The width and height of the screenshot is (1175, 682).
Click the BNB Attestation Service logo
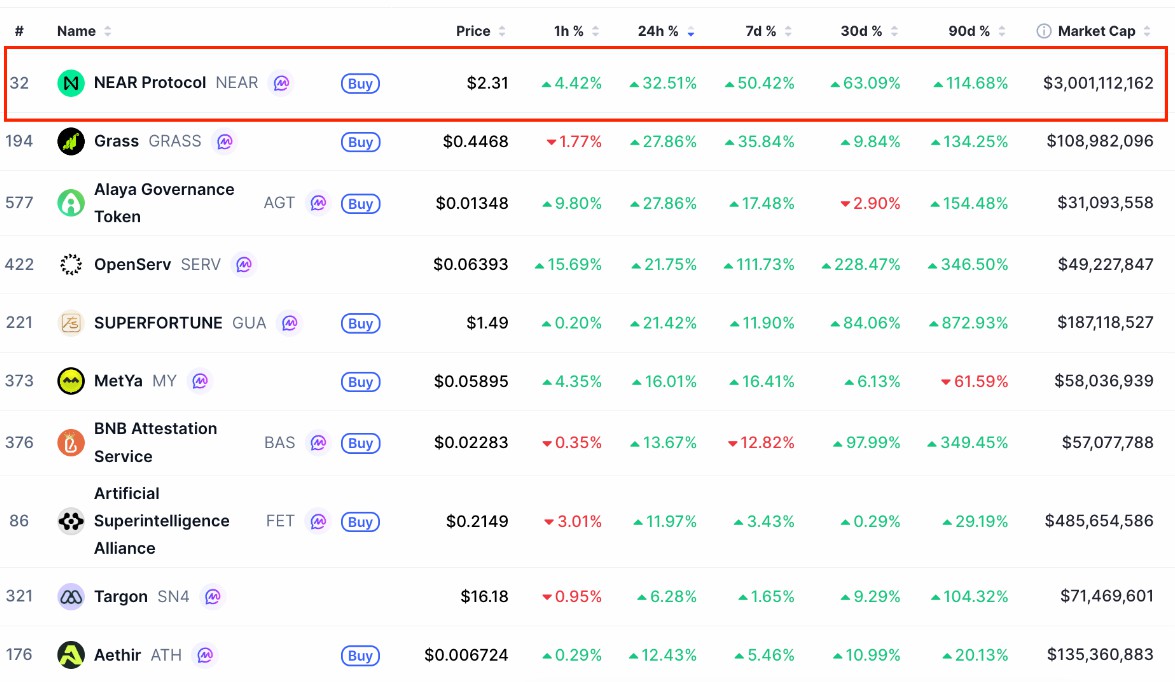click(x=70, y=443)
